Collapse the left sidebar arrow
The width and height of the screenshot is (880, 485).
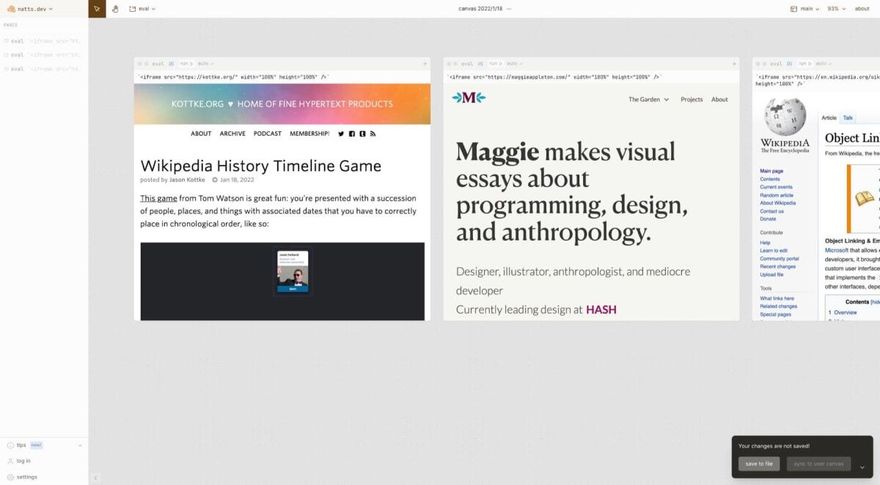95,478
